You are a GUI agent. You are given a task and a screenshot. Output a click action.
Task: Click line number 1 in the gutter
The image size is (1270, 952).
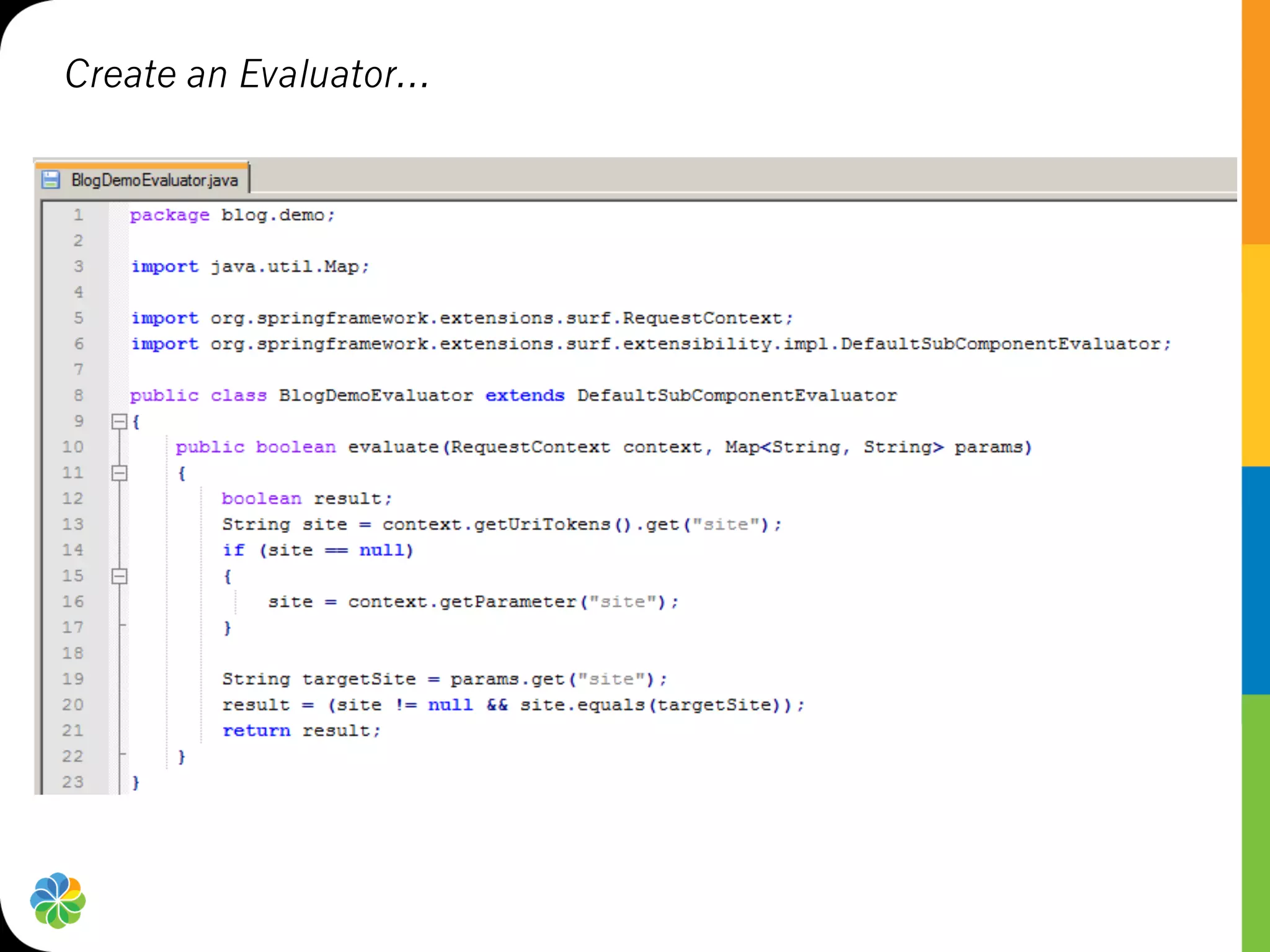click(78, 215)
